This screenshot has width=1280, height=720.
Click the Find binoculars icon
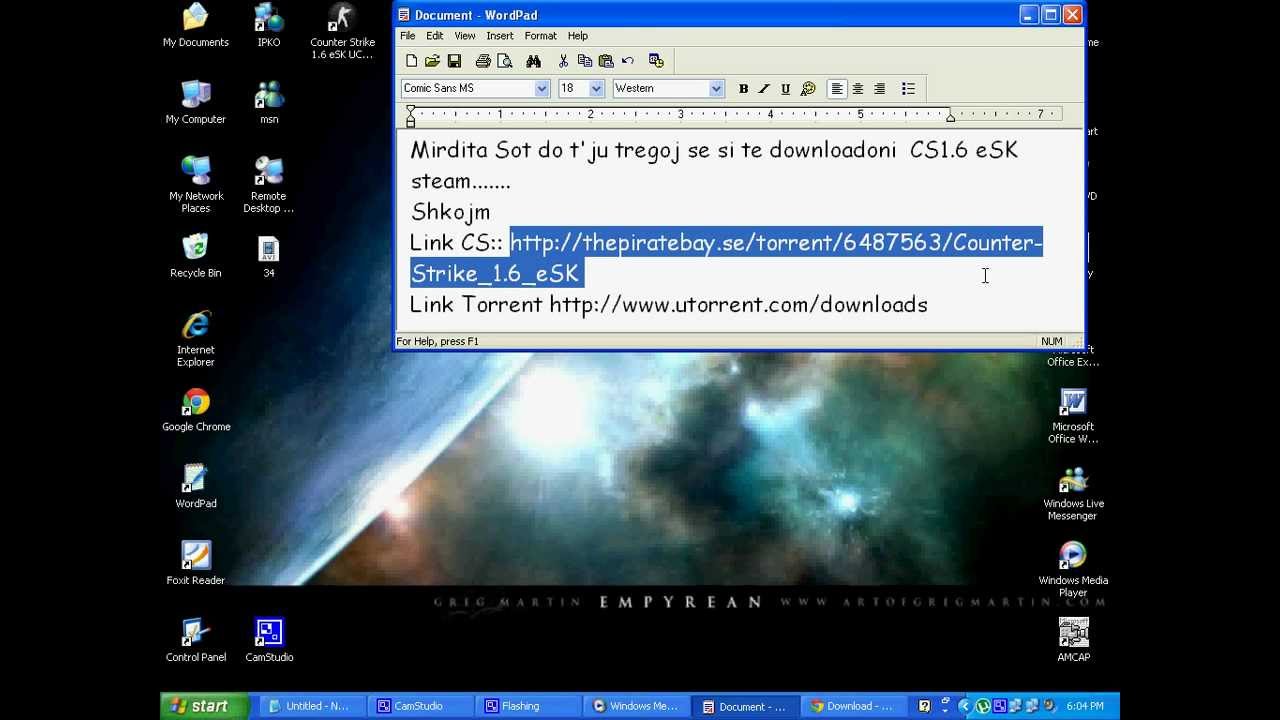[533, 61]
